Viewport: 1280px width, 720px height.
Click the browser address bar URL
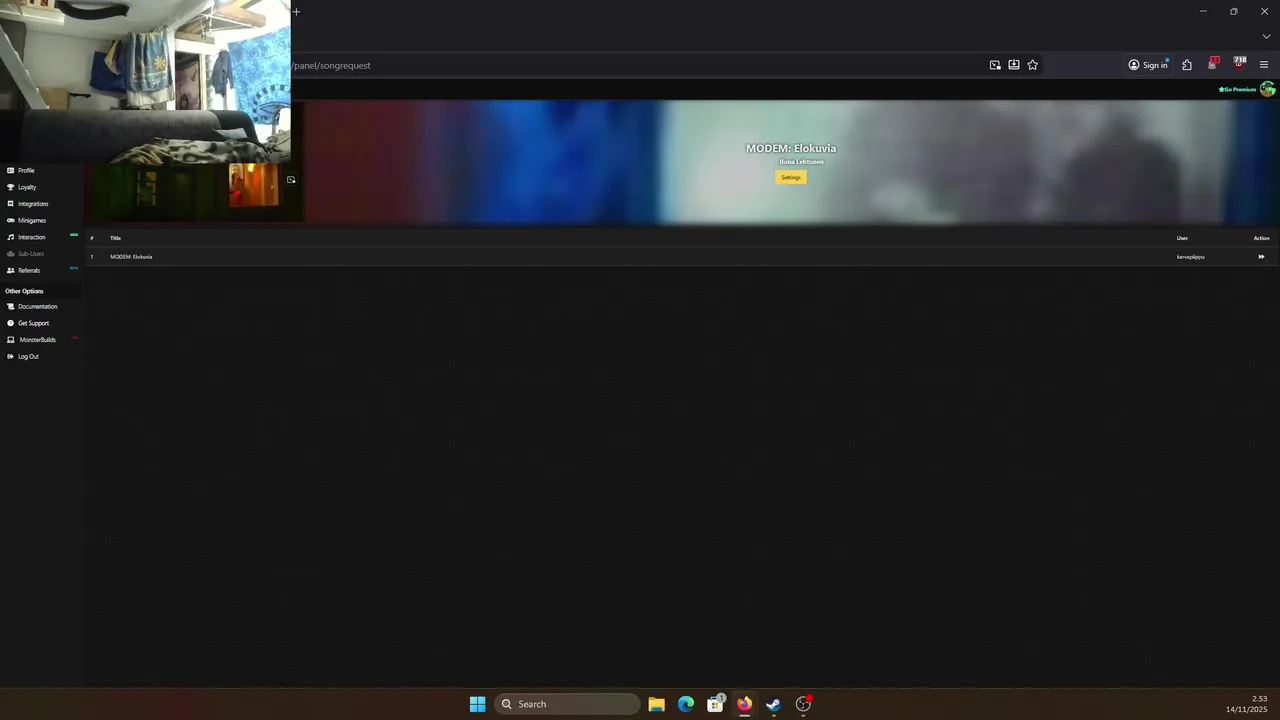(332, 65)
